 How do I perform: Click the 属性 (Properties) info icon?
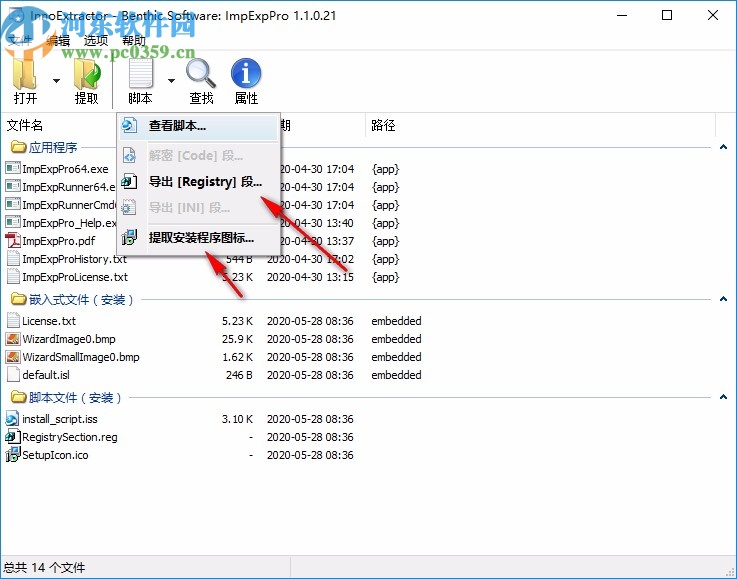point(246,73)
